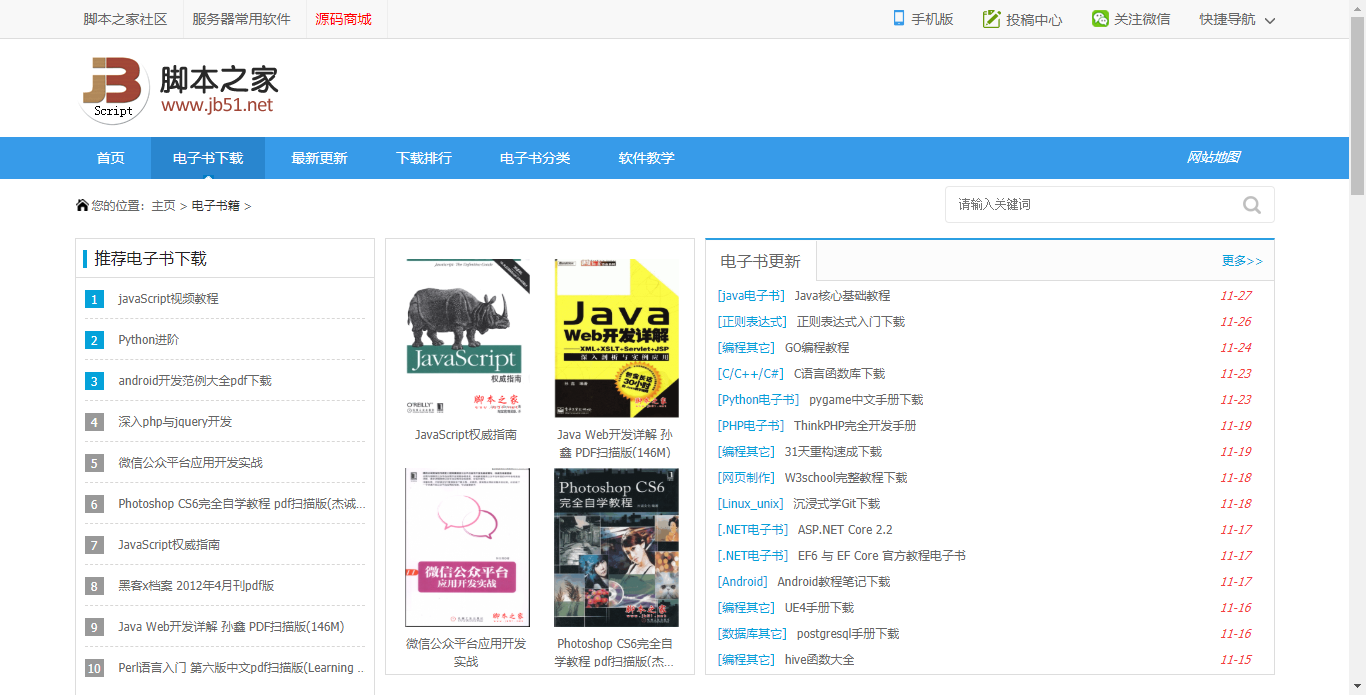Open JavaScript权威指南 book cover
Screen dimensions: 1366x695
point(466,338)
